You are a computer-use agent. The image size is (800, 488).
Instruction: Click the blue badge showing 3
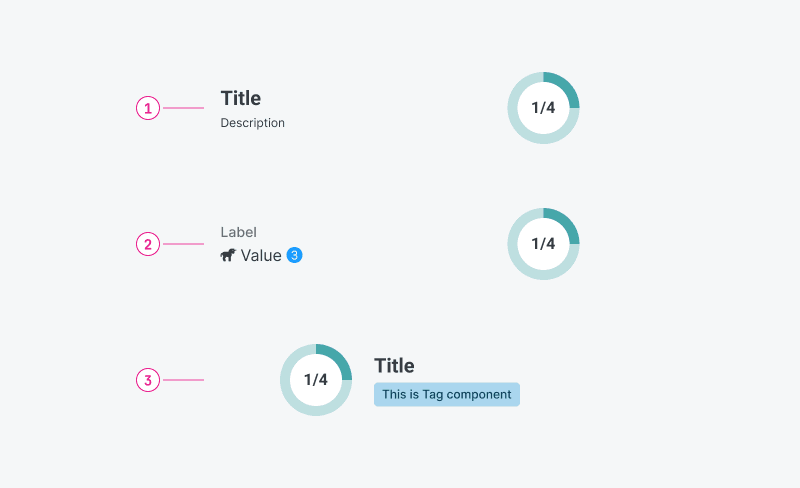(294, 256)
